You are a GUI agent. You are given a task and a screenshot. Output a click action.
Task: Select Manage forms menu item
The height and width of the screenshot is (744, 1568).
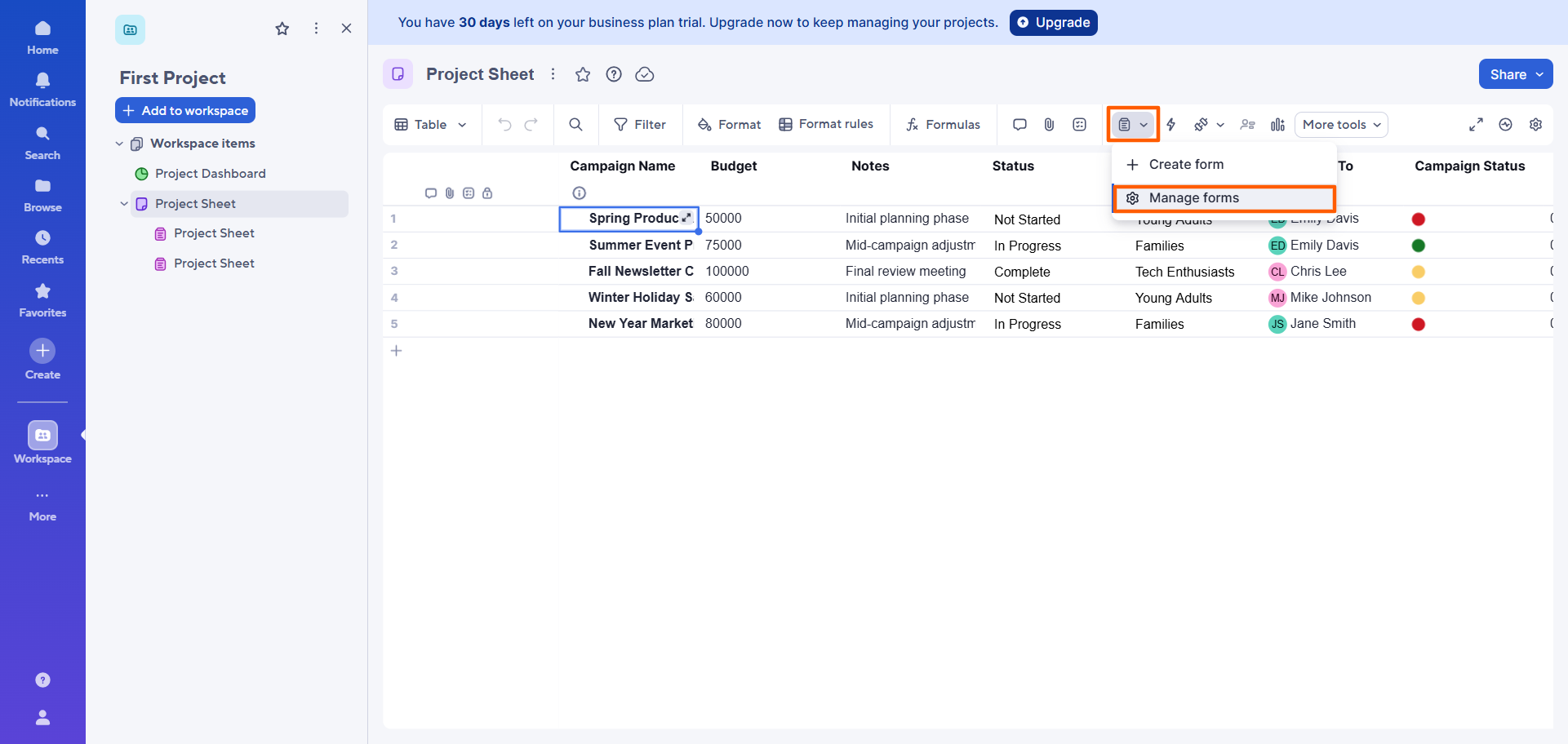1224,198
